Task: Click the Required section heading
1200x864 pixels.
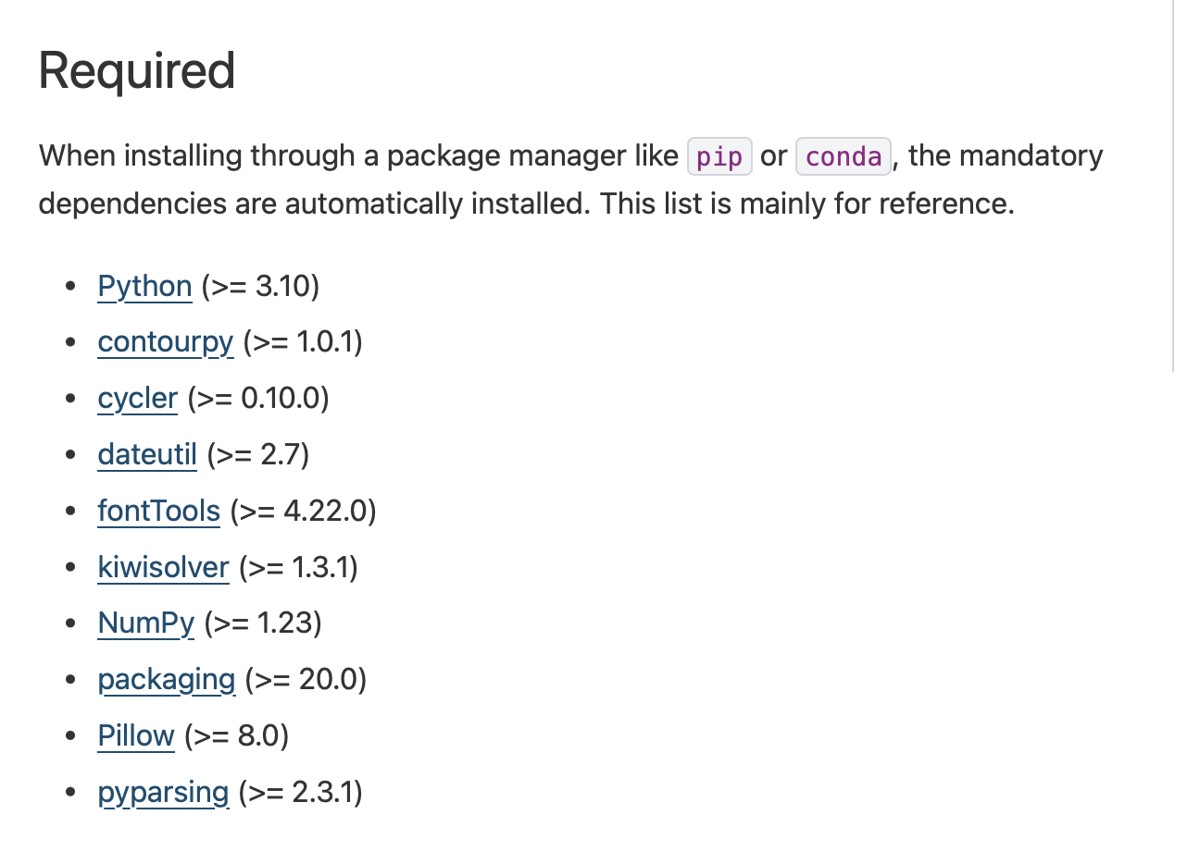Action: tap(137, 71)
